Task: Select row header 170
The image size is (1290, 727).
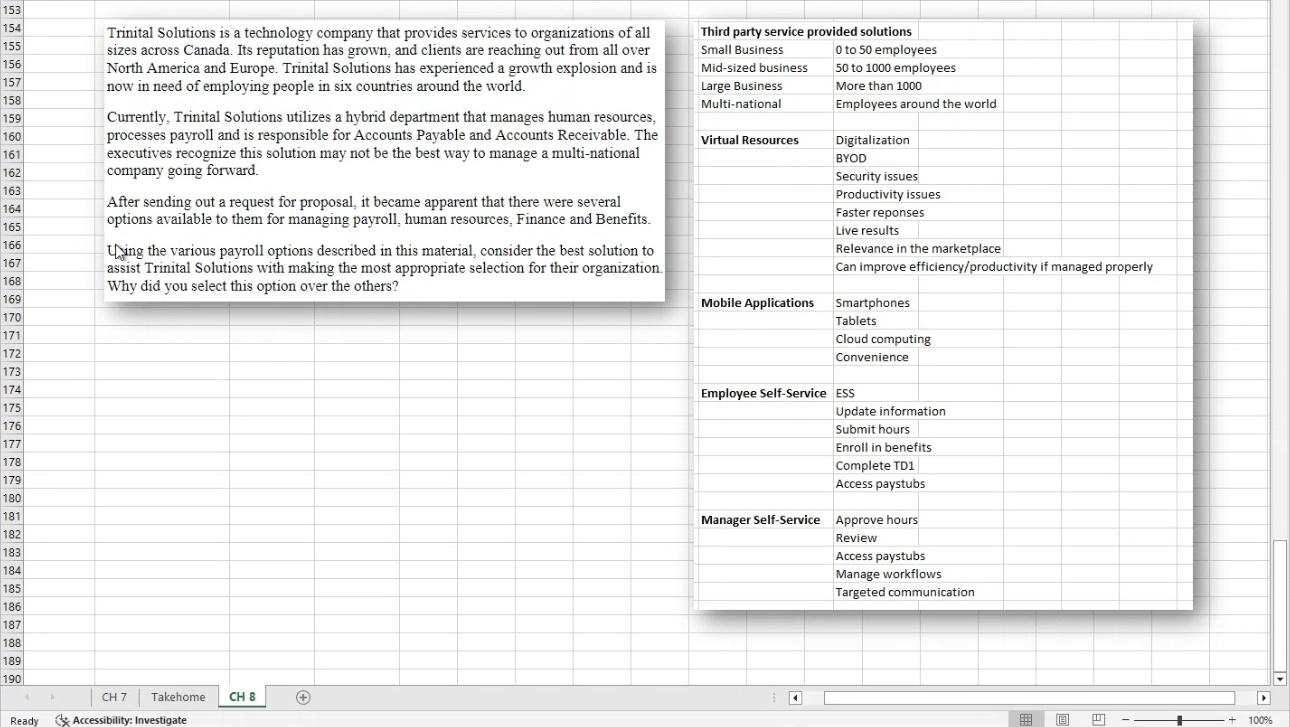Action: pos(12,317)
